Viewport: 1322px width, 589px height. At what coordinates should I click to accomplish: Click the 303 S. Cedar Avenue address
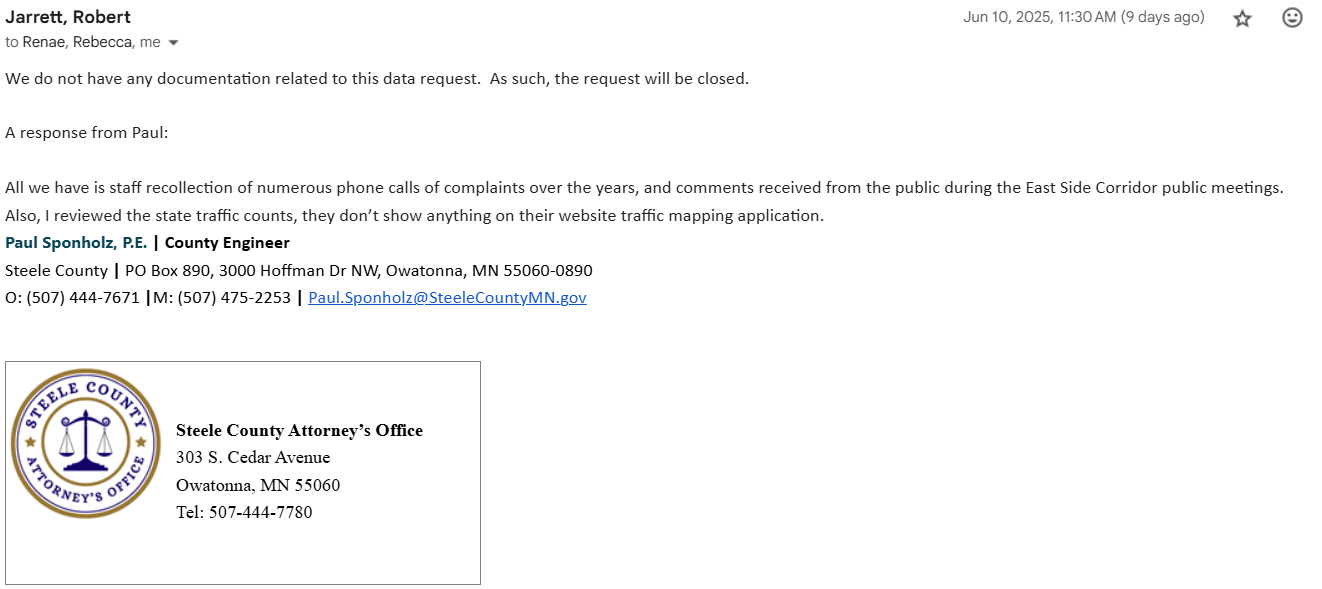[x=253, y=457]
